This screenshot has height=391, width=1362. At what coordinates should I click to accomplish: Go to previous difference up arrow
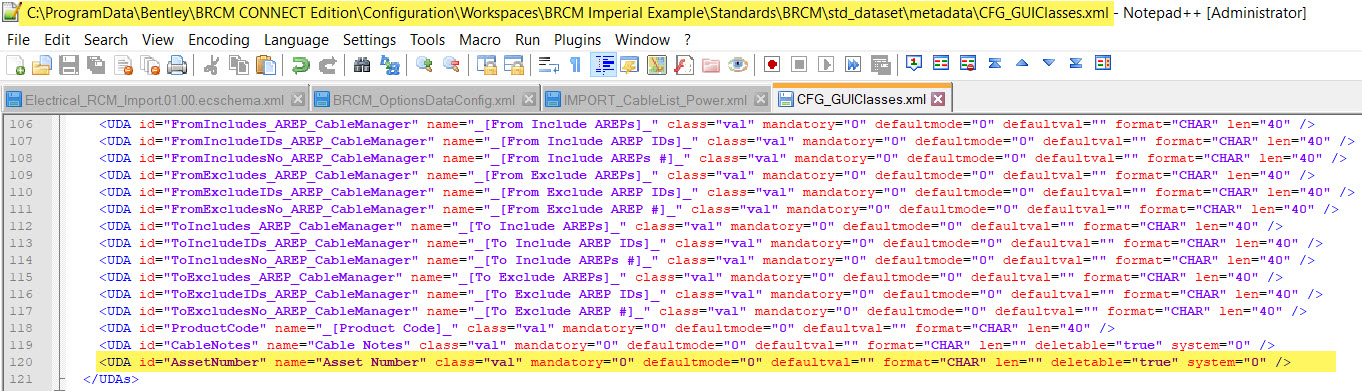tap(1022, 63)
